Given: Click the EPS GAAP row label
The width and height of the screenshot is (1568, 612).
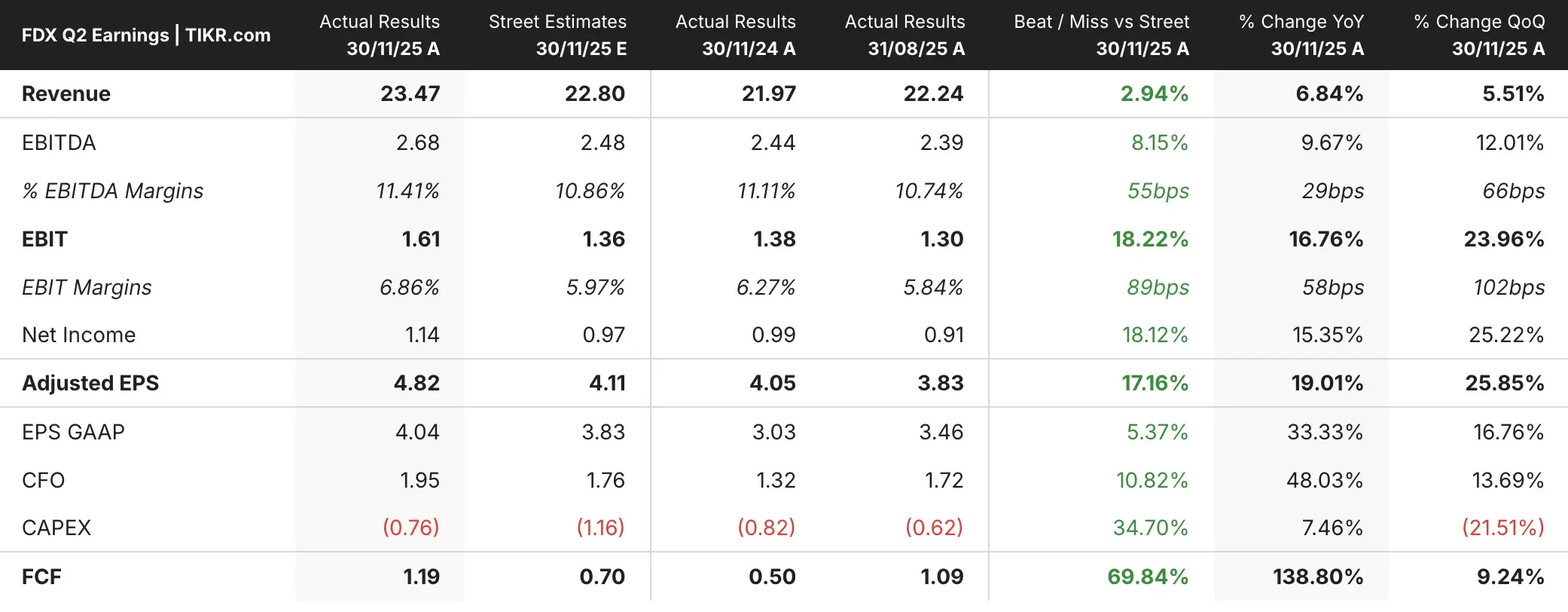Looking at the screenshot, I should click(73, 432).
